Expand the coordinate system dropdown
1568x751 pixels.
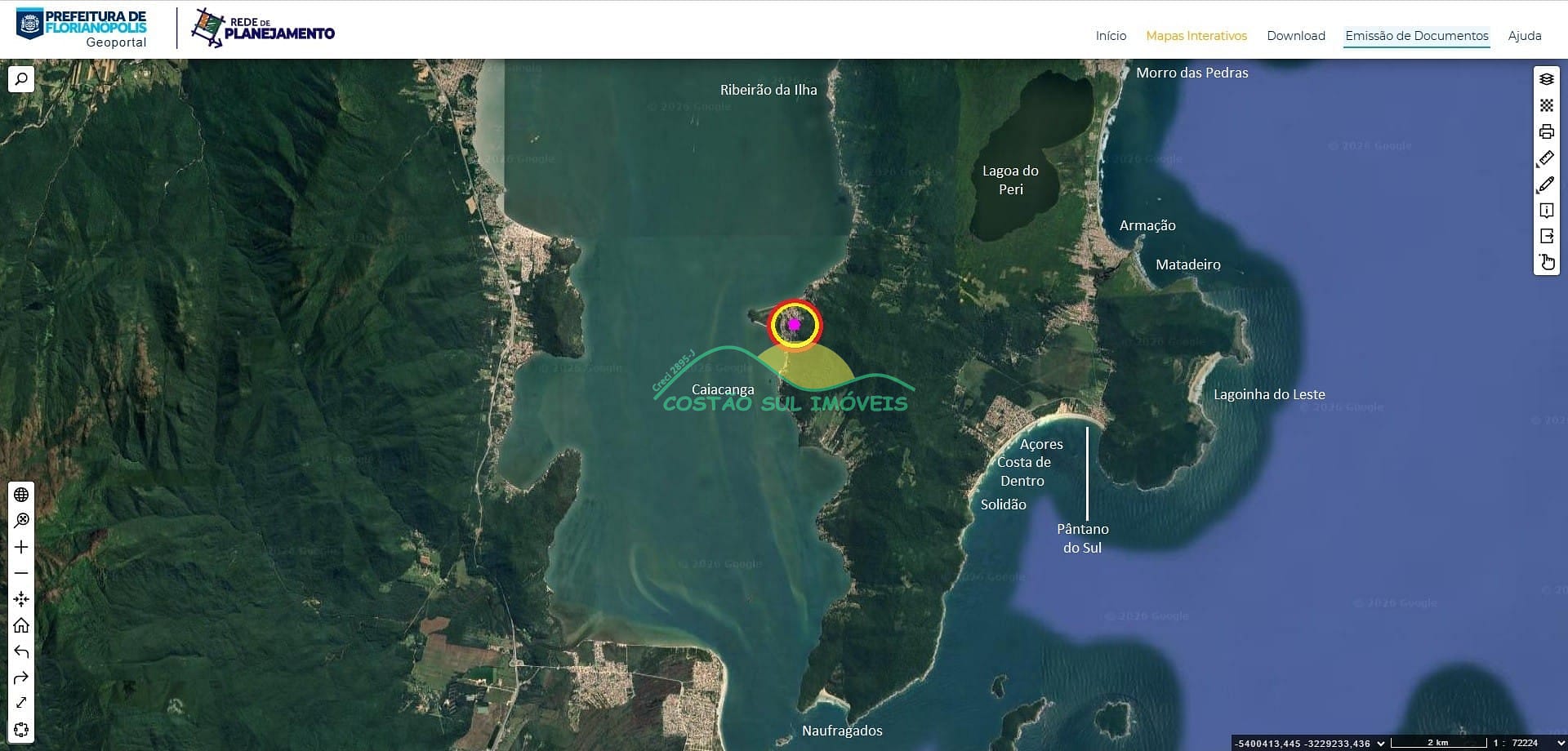(x=1381, y=743)
